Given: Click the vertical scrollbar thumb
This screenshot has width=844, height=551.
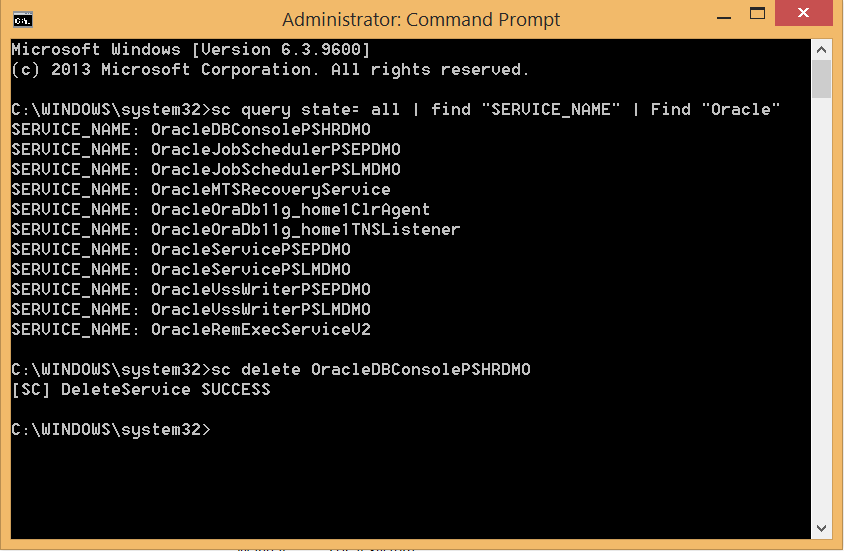Looking at the screenshot, I should click(821, 79).
